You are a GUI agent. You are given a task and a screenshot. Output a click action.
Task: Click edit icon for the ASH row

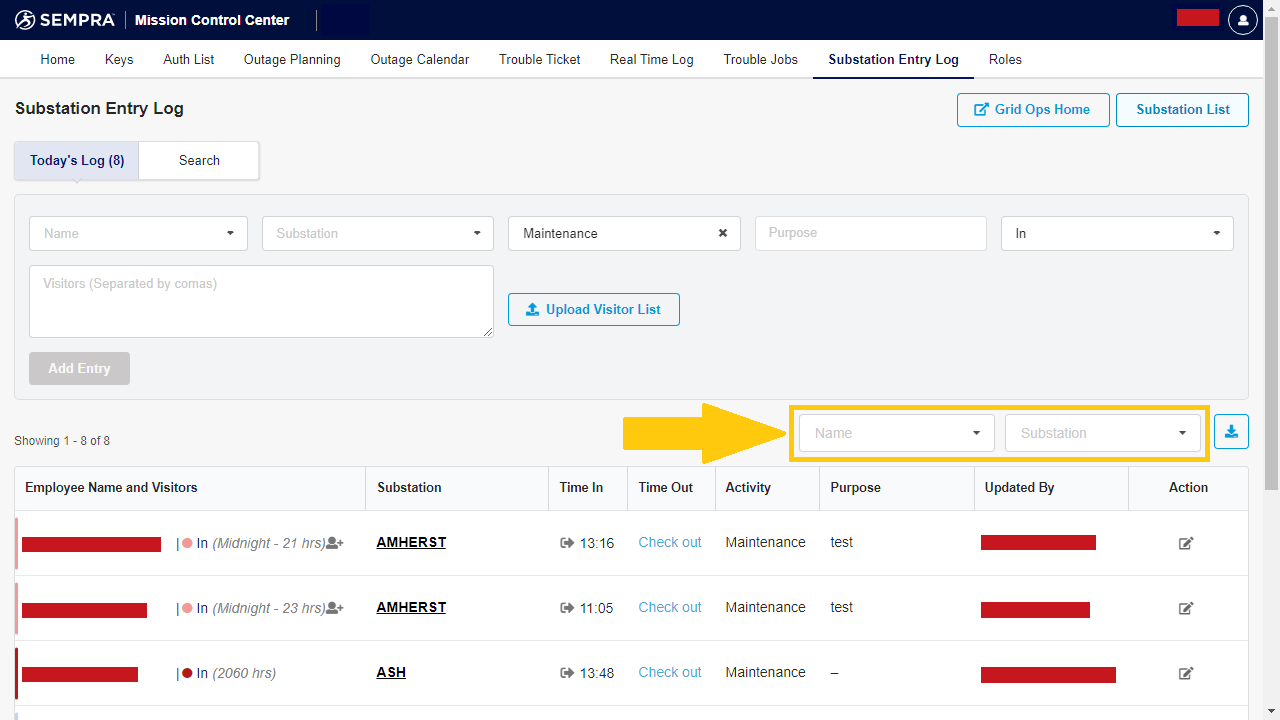pyautogui.click(x=1186, y=673)
